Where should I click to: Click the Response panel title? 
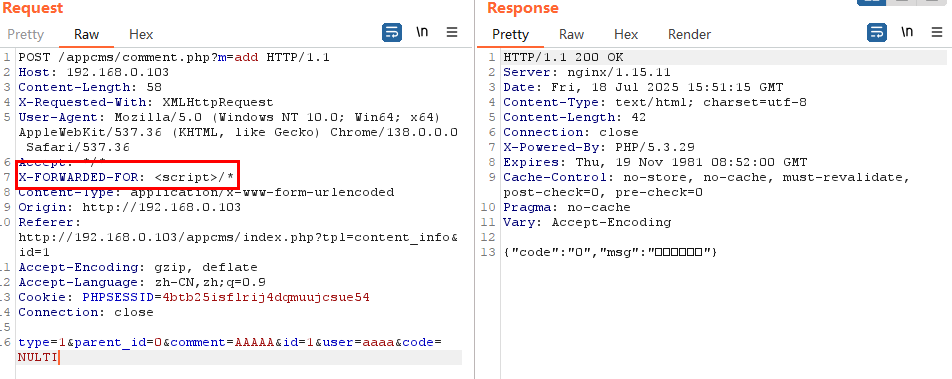(523, 9)
